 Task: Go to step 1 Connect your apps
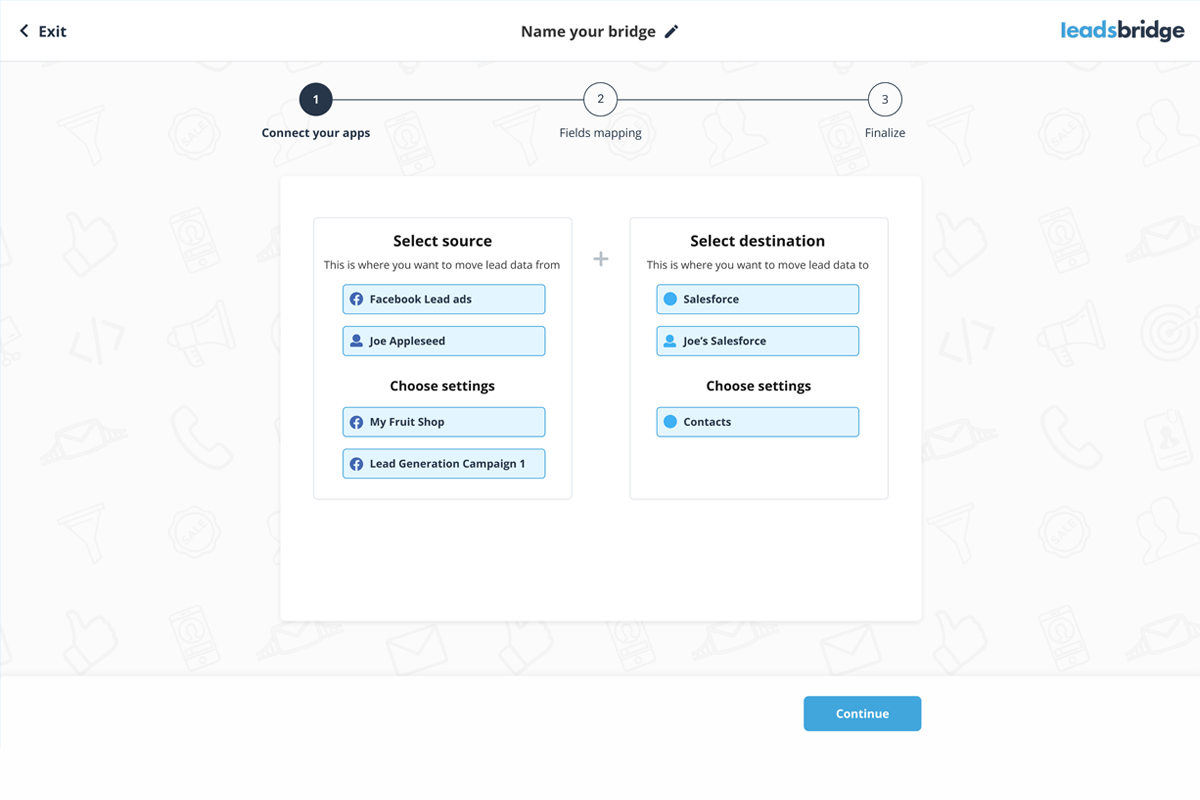[x=316, y=100]
